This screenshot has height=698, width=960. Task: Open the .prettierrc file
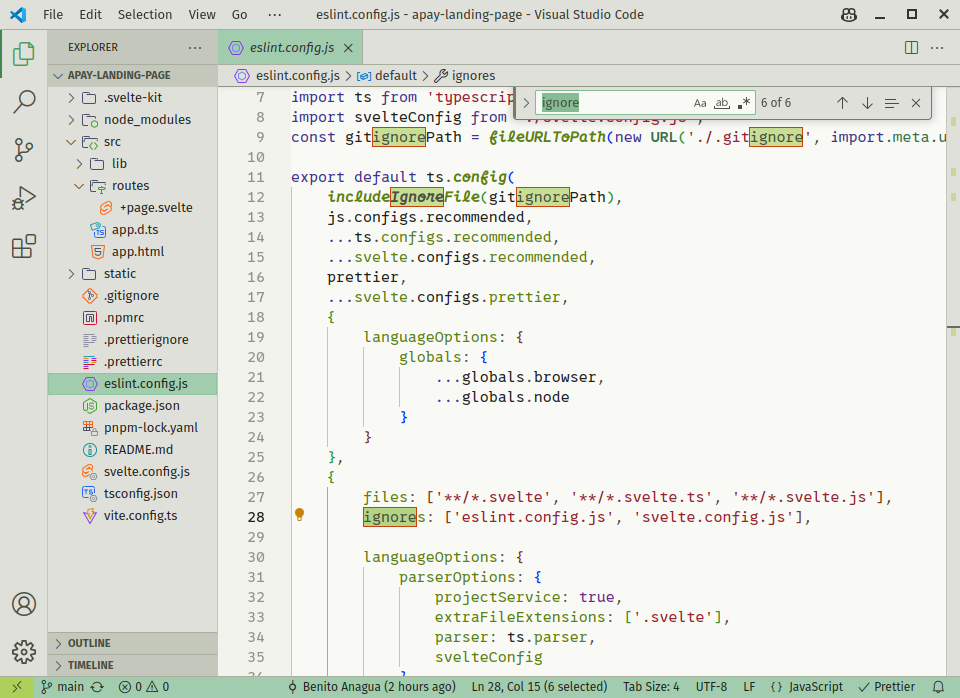tap(133, 362)
